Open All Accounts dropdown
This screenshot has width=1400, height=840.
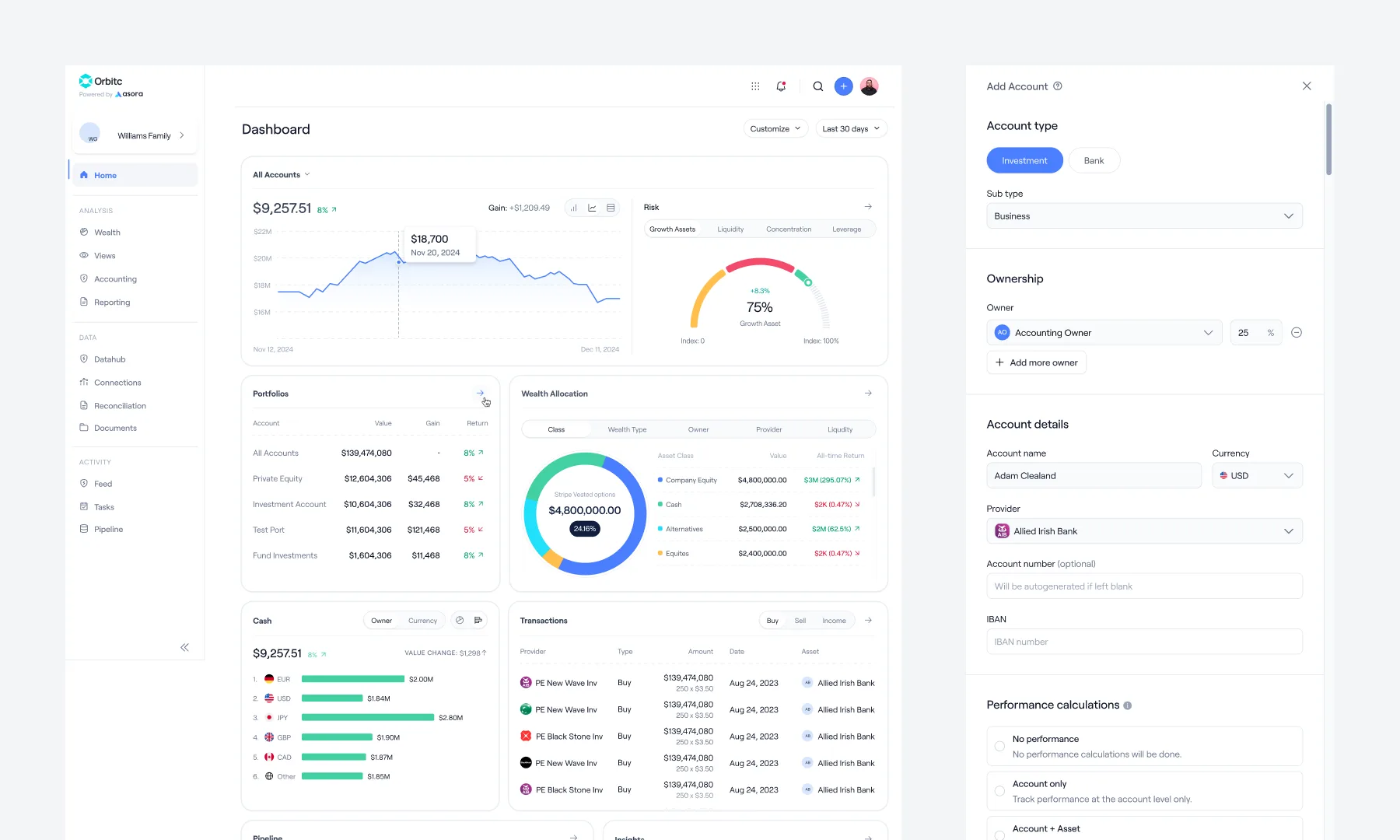coord(282,175)
